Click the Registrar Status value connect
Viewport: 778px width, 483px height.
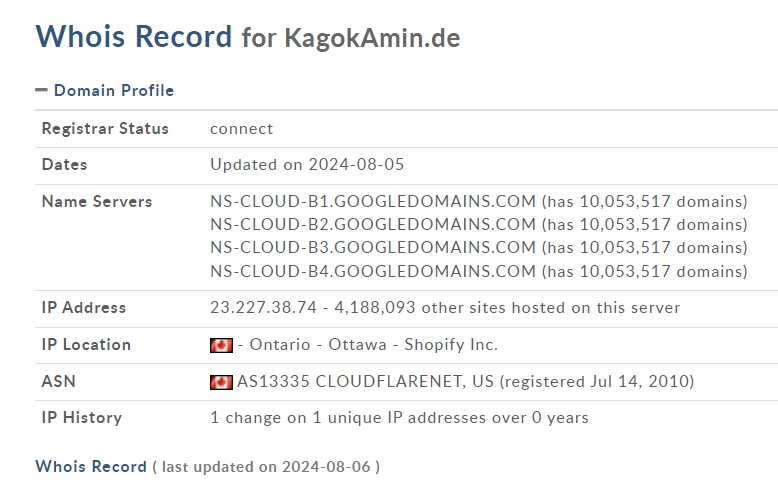(242, 129)
